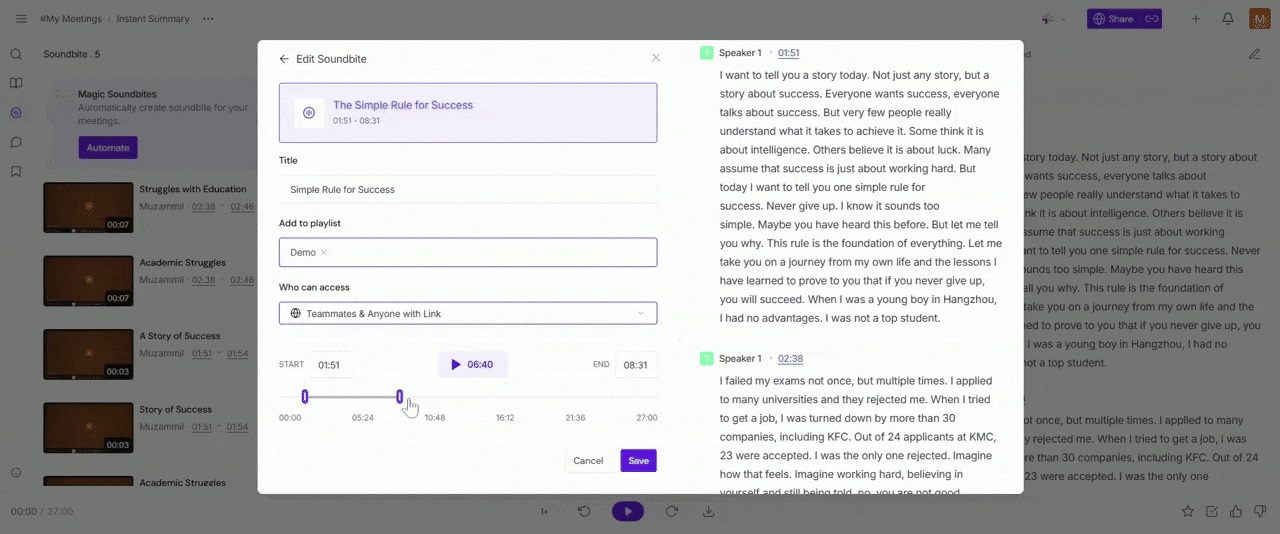The image size is (1280, 534).
Task: Open Story of Success soundbite thumbnail
Action: coord(88,427)
